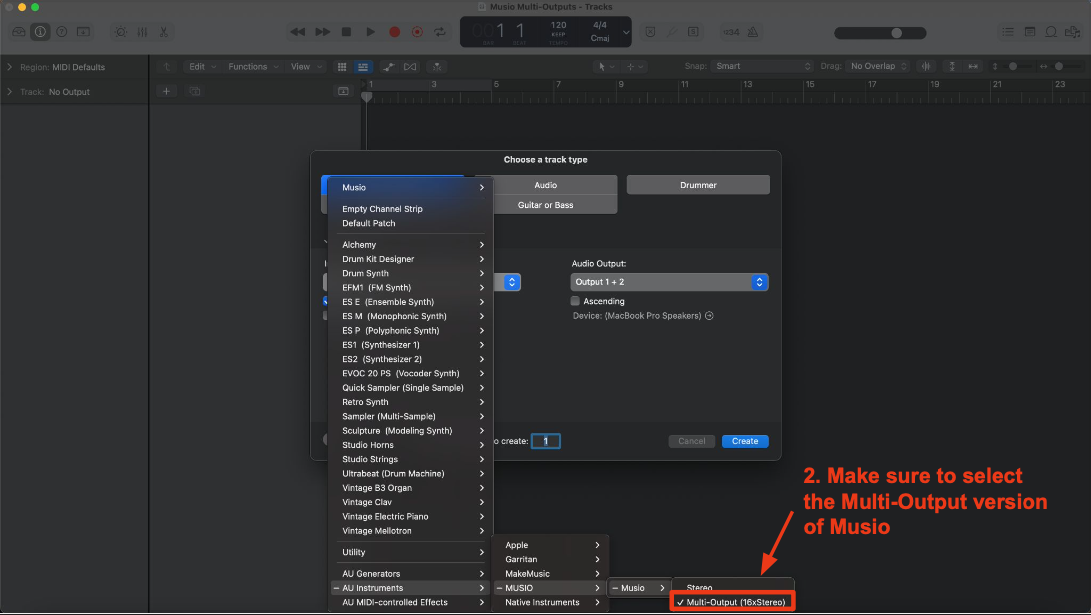Toggle the Count-in 1234 button
Image resolution: width=1091 pixels, height=615 pixels.
point(731,32)
